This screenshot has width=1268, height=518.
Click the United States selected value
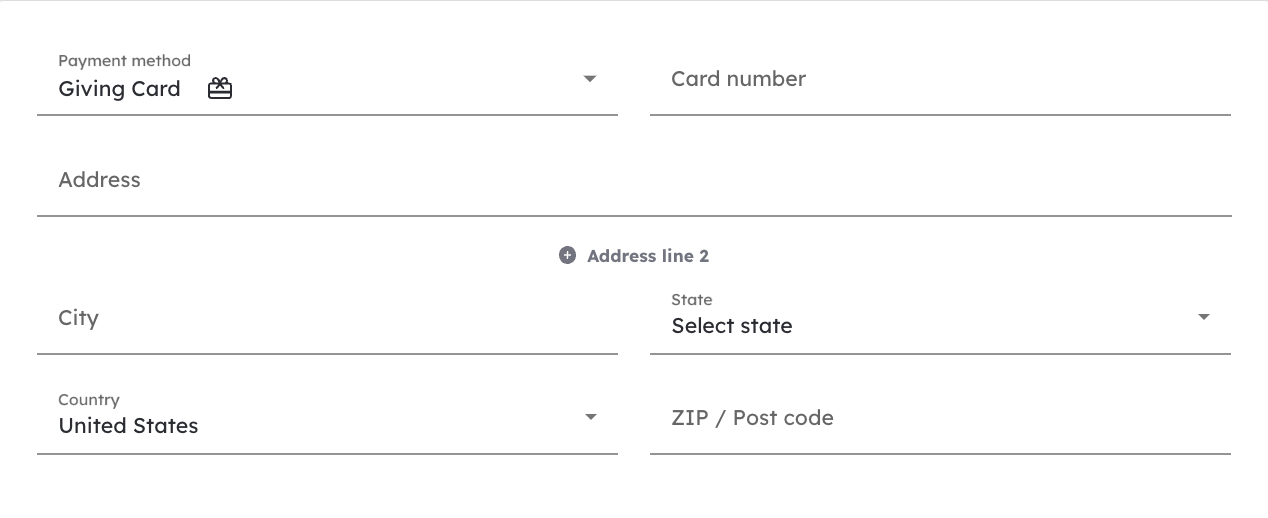[x=129, y=426]
